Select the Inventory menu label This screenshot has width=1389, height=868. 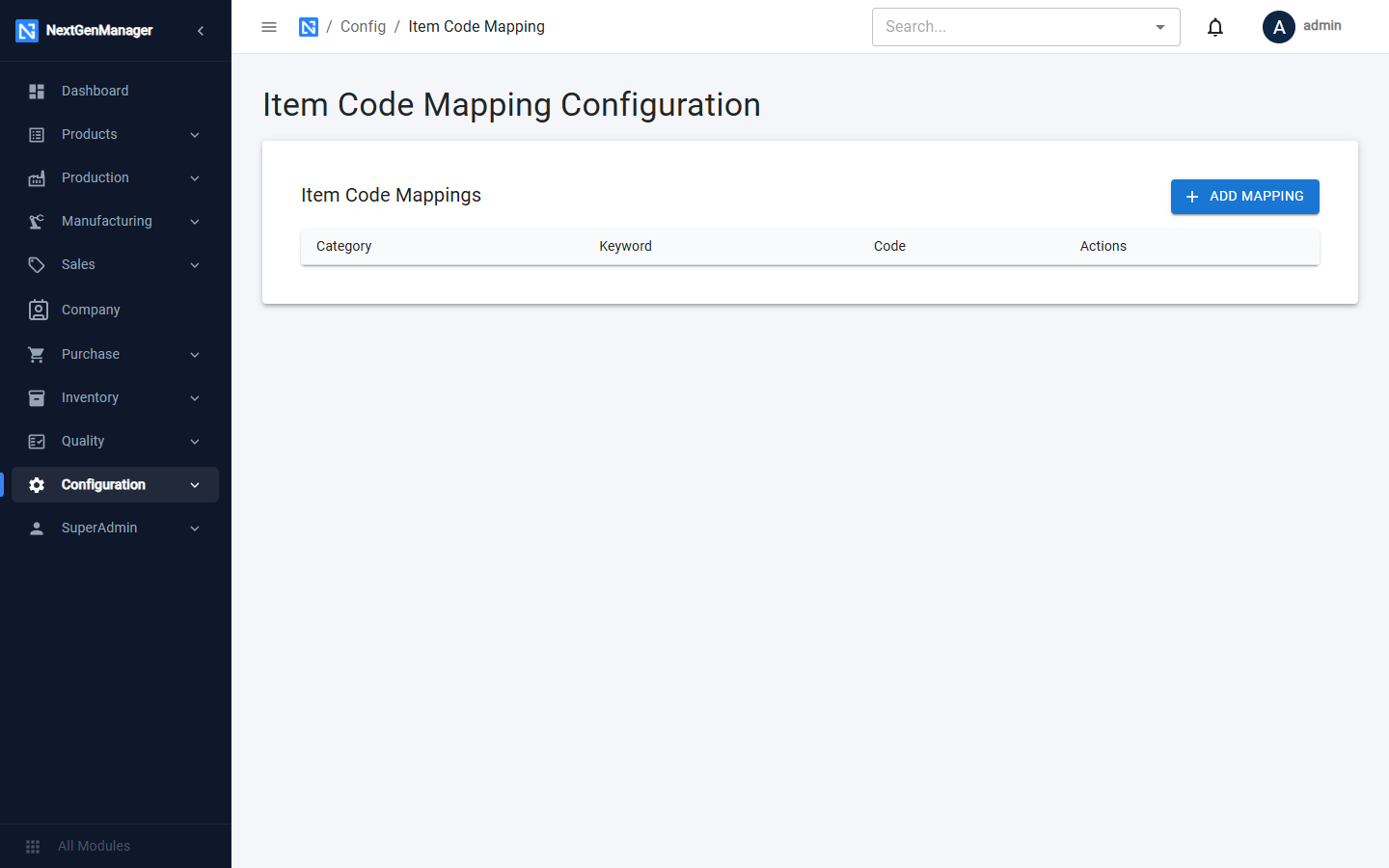pyautogui.click(x=90, y=397)
